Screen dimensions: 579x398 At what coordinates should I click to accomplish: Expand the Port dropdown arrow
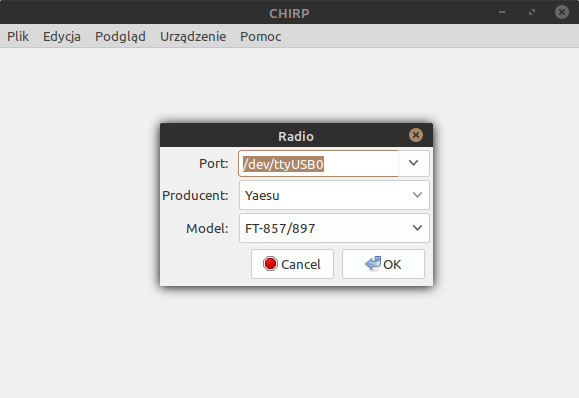point(414,163)
